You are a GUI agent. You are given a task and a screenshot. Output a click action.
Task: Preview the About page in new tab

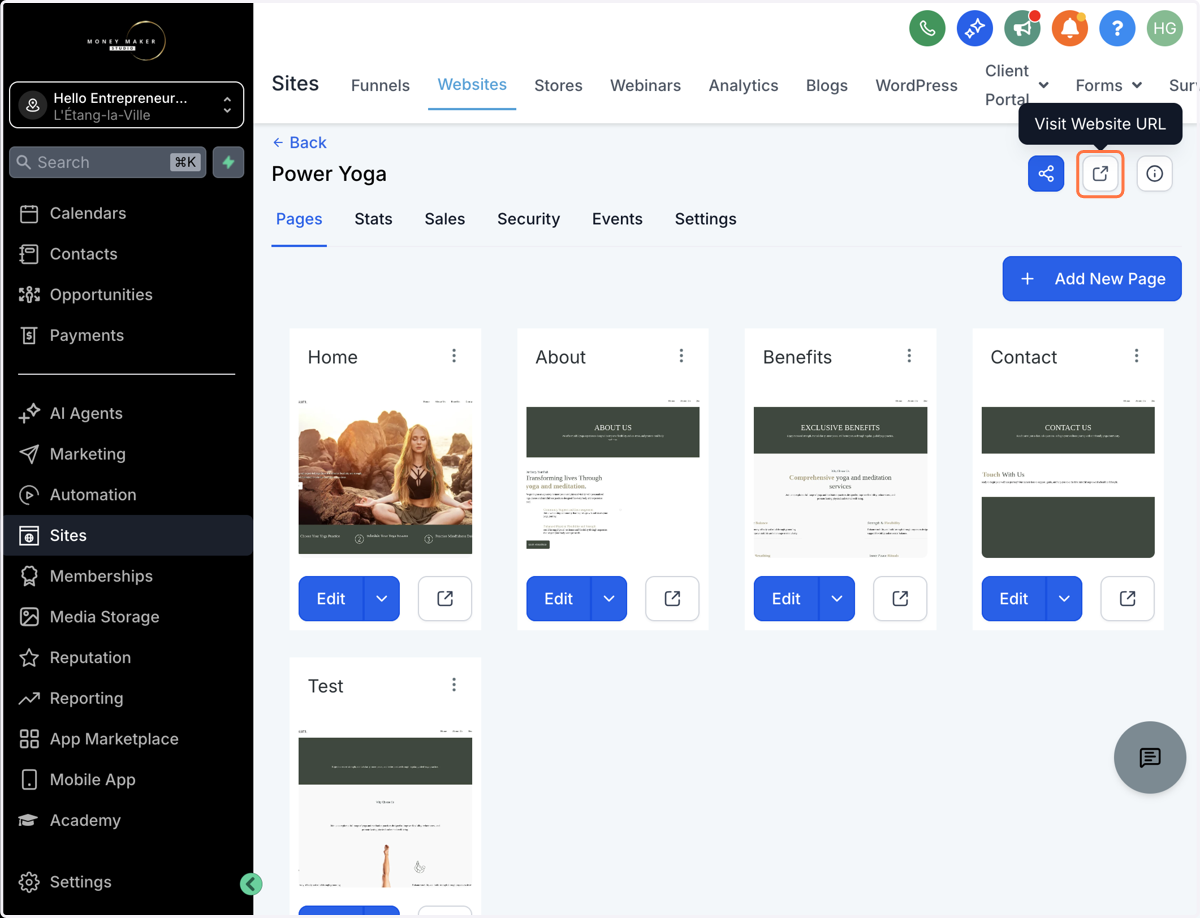coord(672,599)
